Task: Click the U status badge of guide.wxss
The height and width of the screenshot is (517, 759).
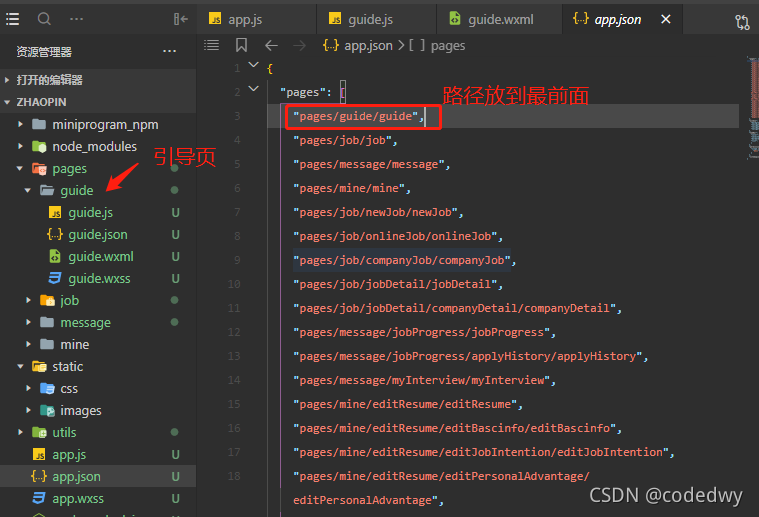Action: (x=175, y=278)
